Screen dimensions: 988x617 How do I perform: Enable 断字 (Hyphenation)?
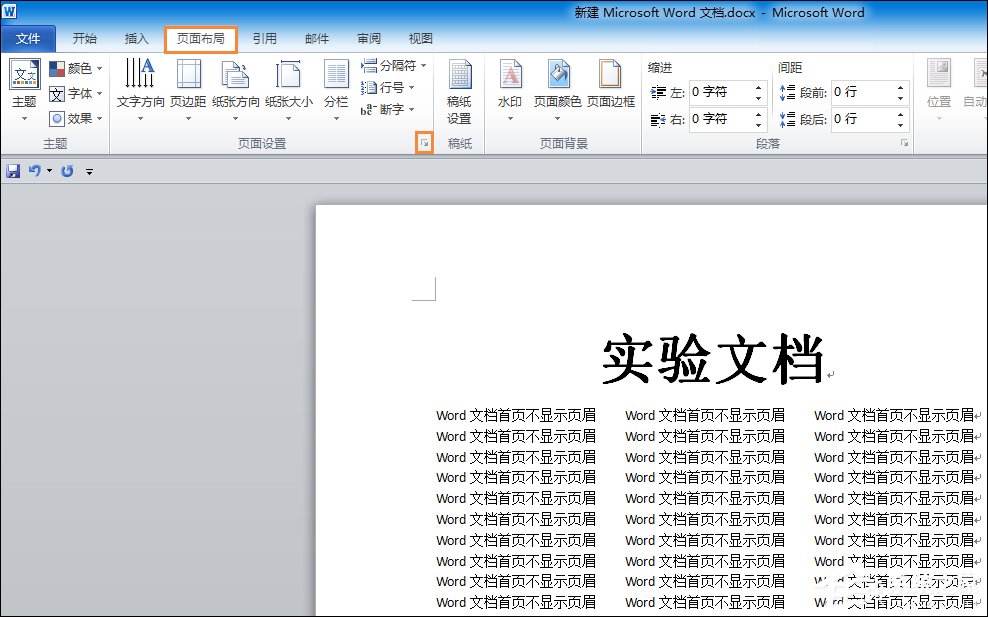point(385,110)
